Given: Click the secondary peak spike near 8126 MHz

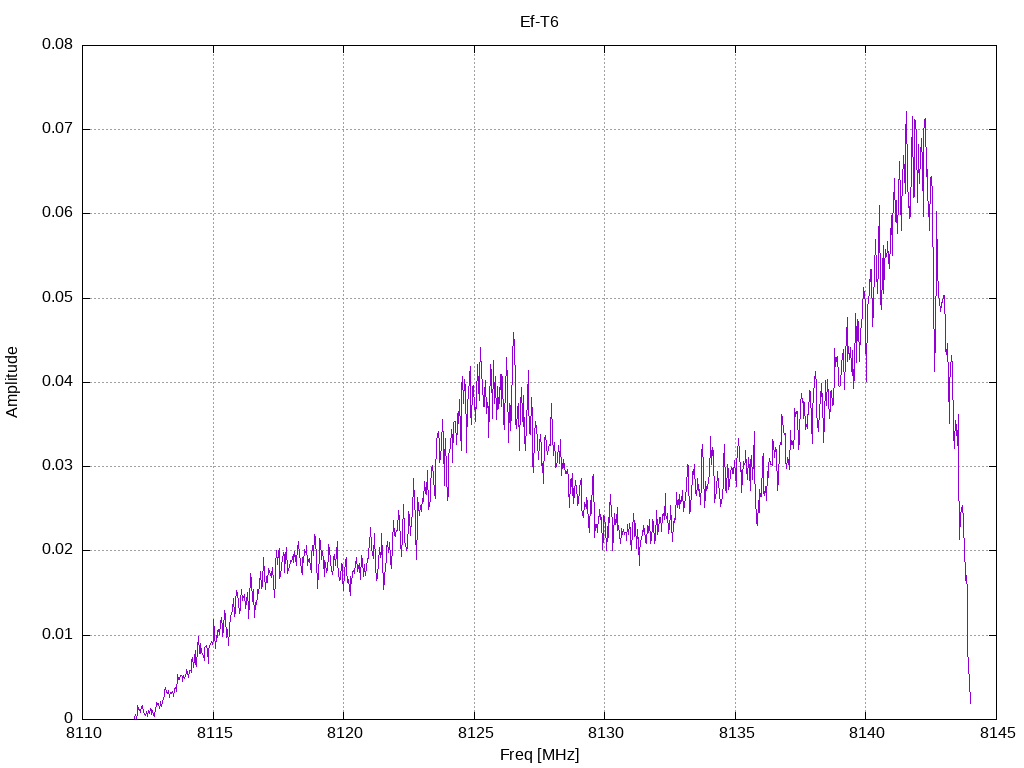Looking at the screenshot, I should point(513,334).
